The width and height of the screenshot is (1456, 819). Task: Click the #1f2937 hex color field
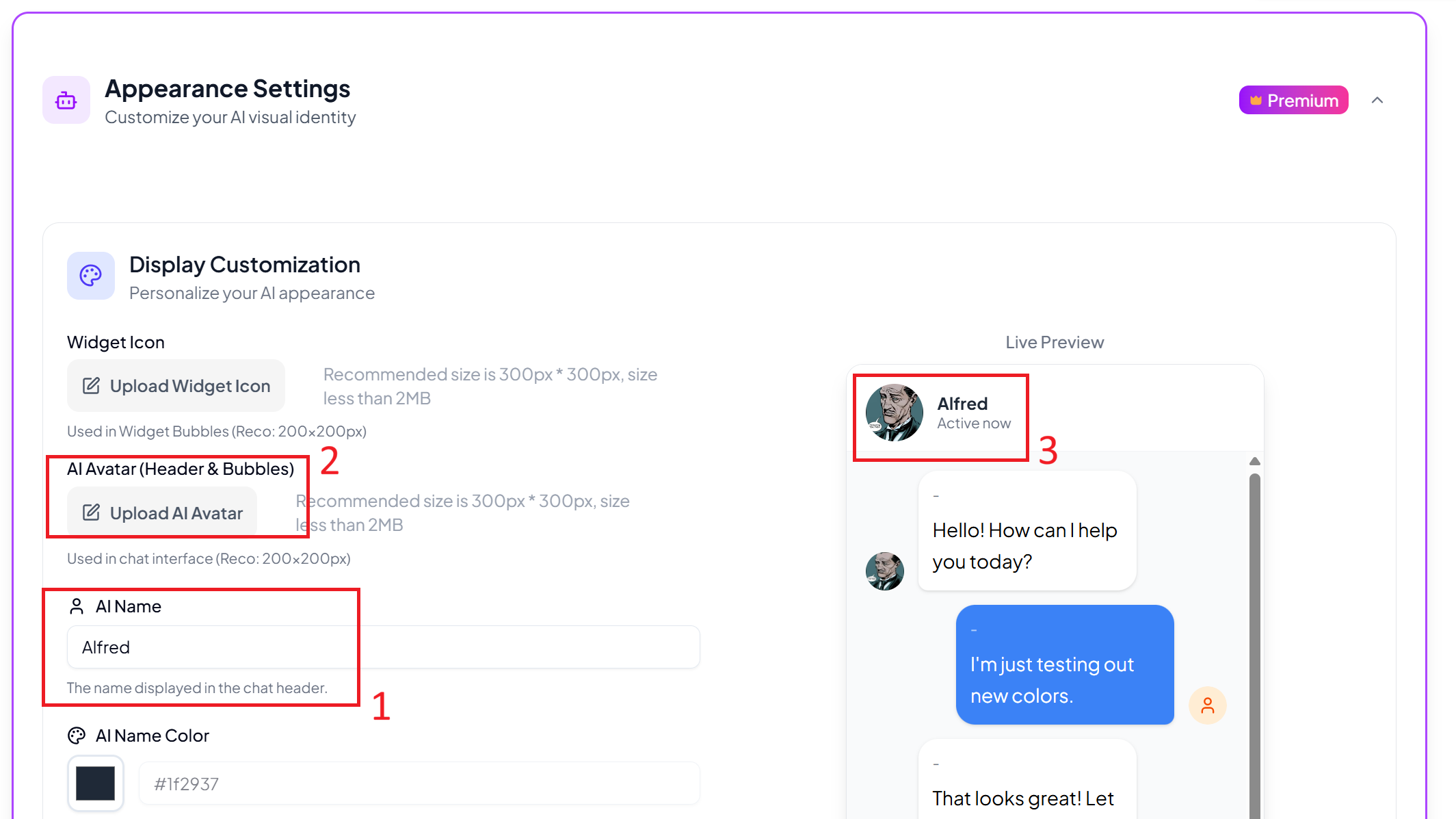click(x=419, y=784)
